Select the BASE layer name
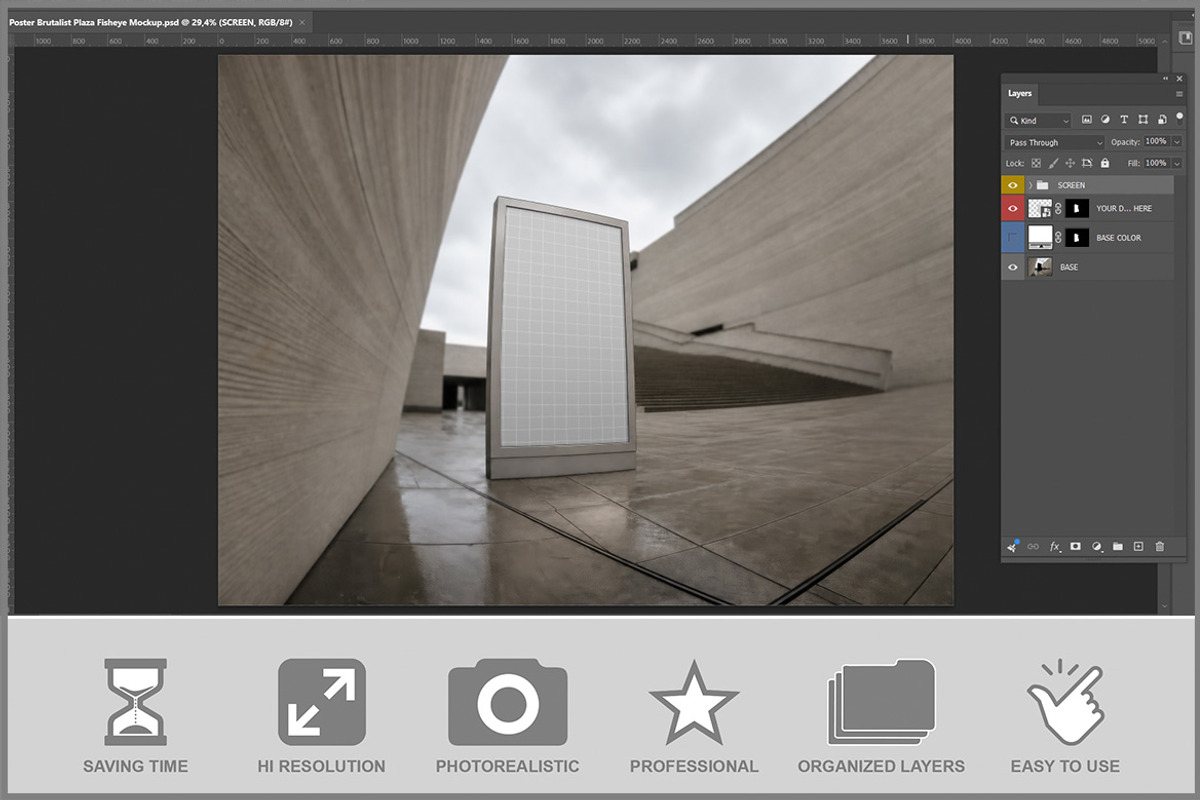Viewport: 1200px width, 800px height. 1069,267
